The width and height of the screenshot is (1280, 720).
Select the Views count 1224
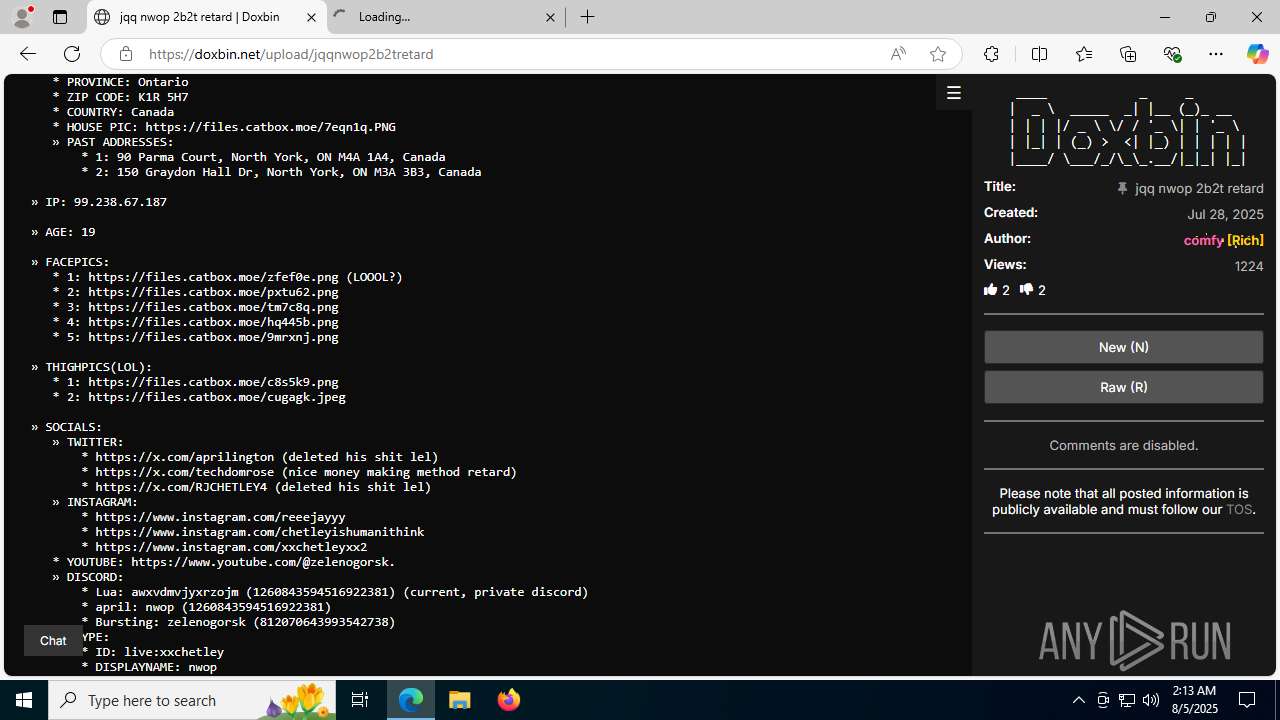tap(1249, 266)
